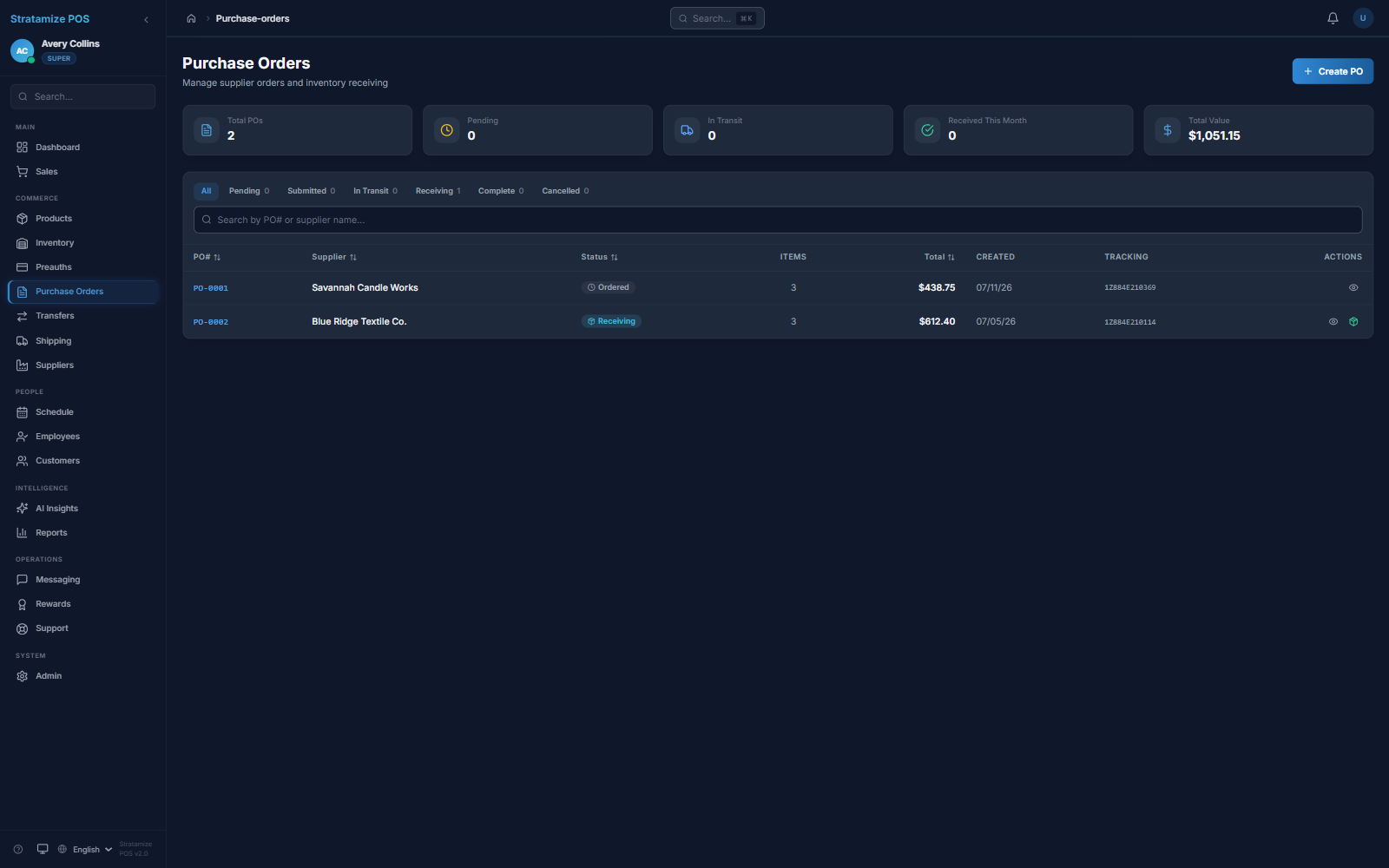Open Reports page
The width and height of the screenshot is (1389, 868).
point(82,533)
